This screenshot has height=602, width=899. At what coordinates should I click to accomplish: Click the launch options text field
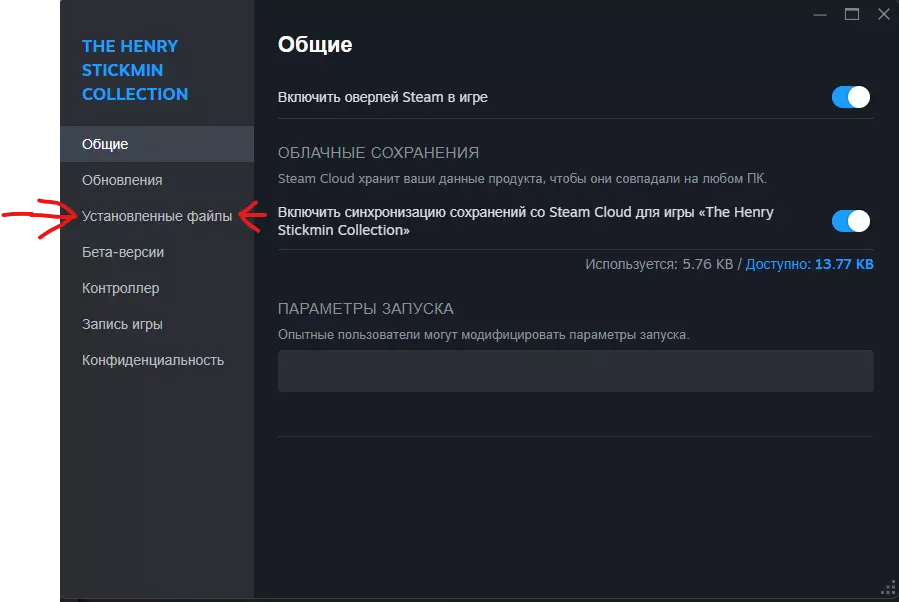click(575, 370)
